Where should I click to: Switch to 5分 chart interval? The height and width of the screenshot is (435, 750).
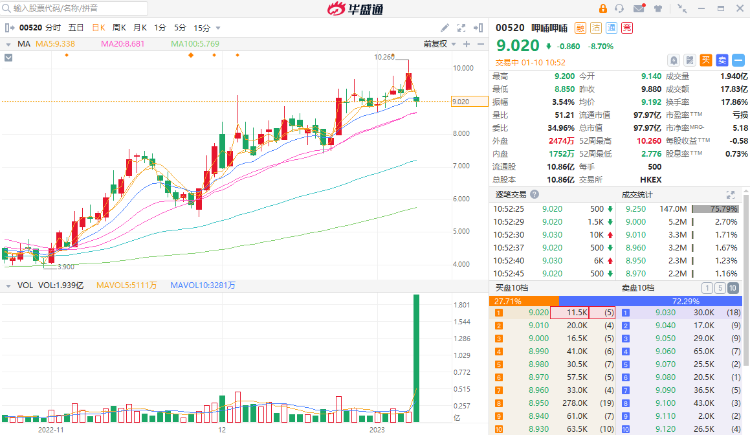[180, 28]
